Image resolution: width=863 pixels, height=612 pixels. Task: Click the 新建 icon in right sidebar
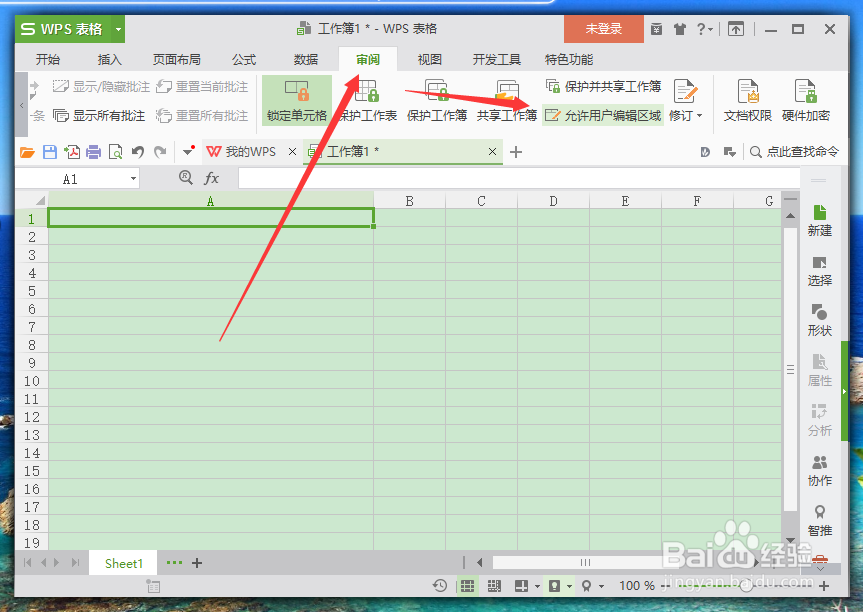pos(819,220)
